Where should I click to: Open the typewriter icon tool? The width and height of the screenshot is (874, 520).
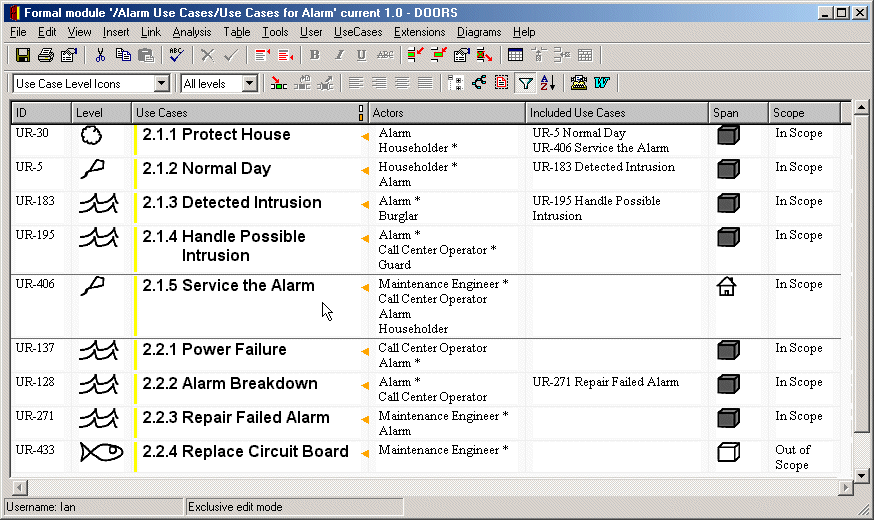coord(579,84)
